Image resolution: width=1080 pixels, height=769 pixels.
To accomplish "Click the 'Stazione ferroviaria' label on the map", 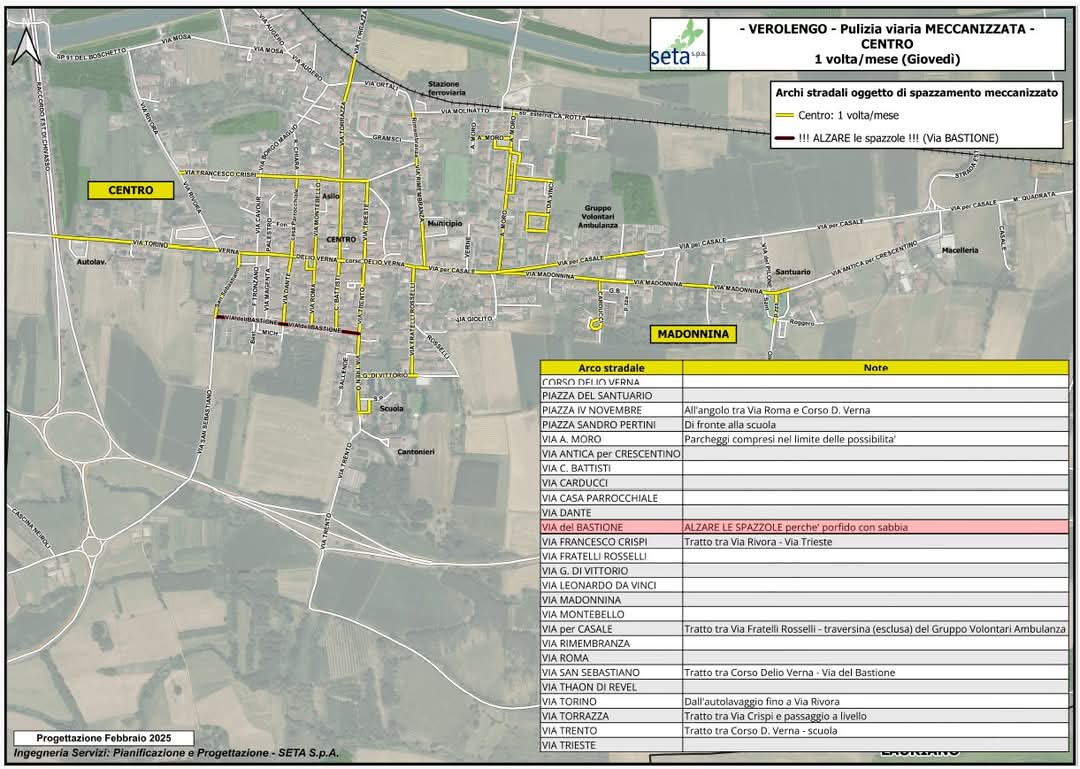I will coord(447,88).
